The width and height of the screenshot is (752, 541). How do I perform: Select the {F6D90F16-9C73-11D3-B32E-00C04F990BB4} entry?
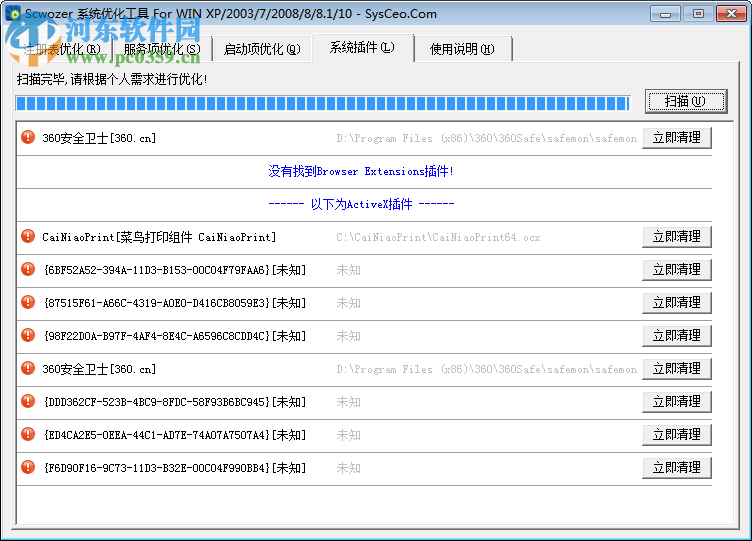175,468
